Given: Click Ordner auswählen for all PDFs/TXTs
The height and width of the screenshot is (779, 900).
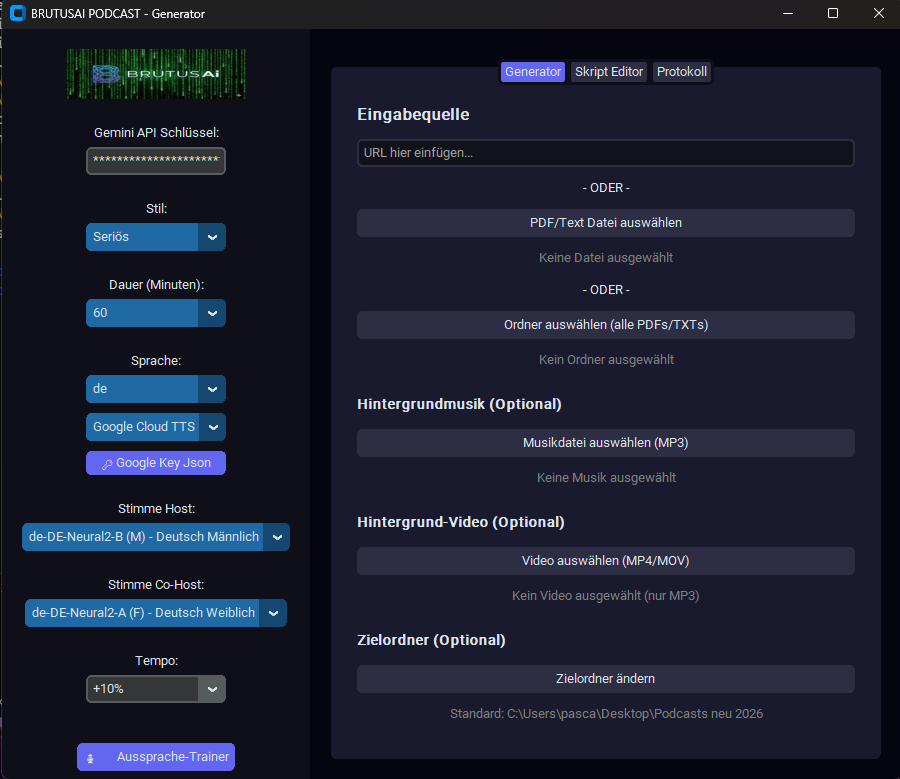Looking at the screenshot, I should (605, 324).
